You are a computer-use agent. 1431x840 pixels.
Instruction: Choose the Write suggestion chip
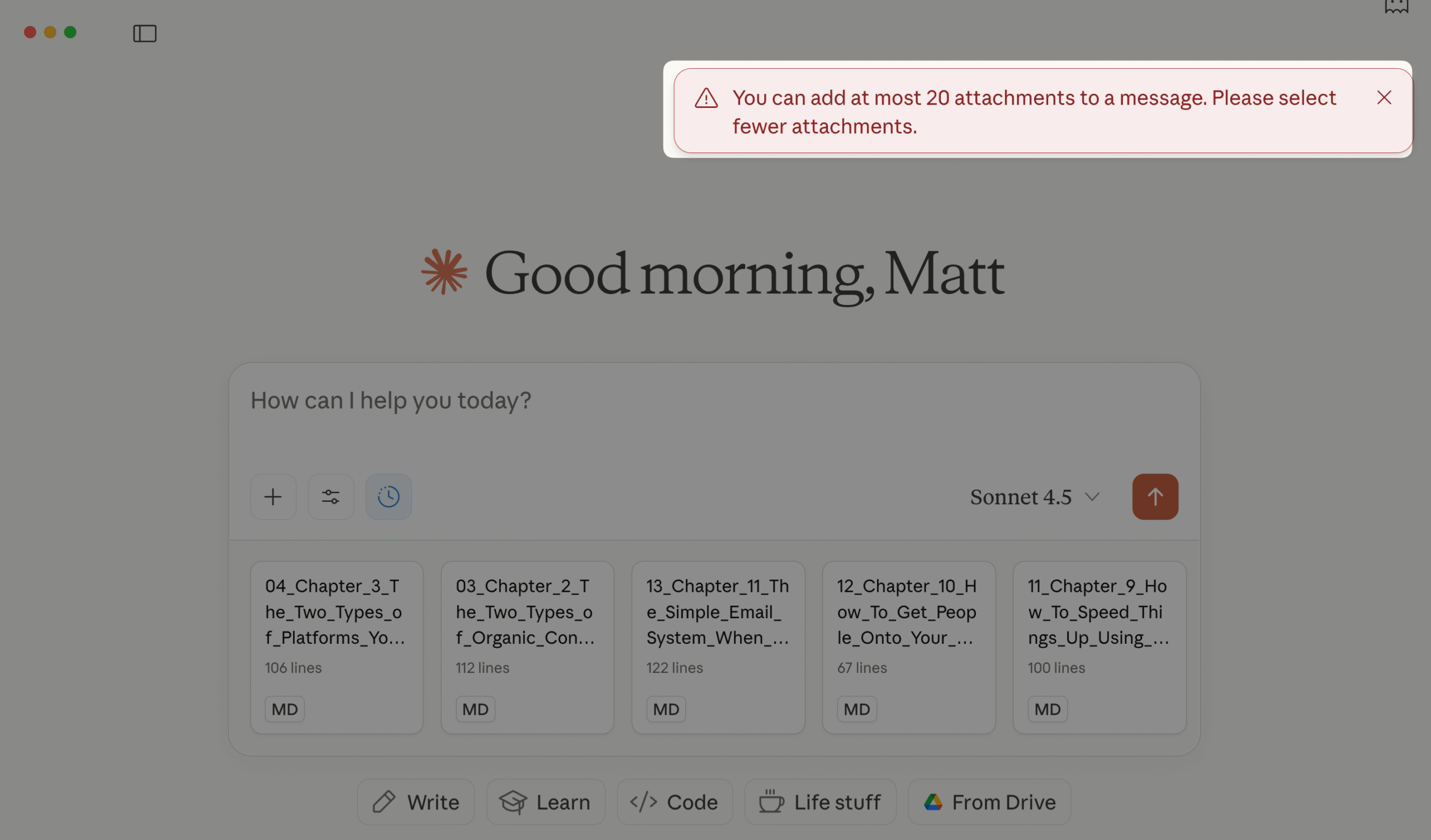tap(416, 802)
